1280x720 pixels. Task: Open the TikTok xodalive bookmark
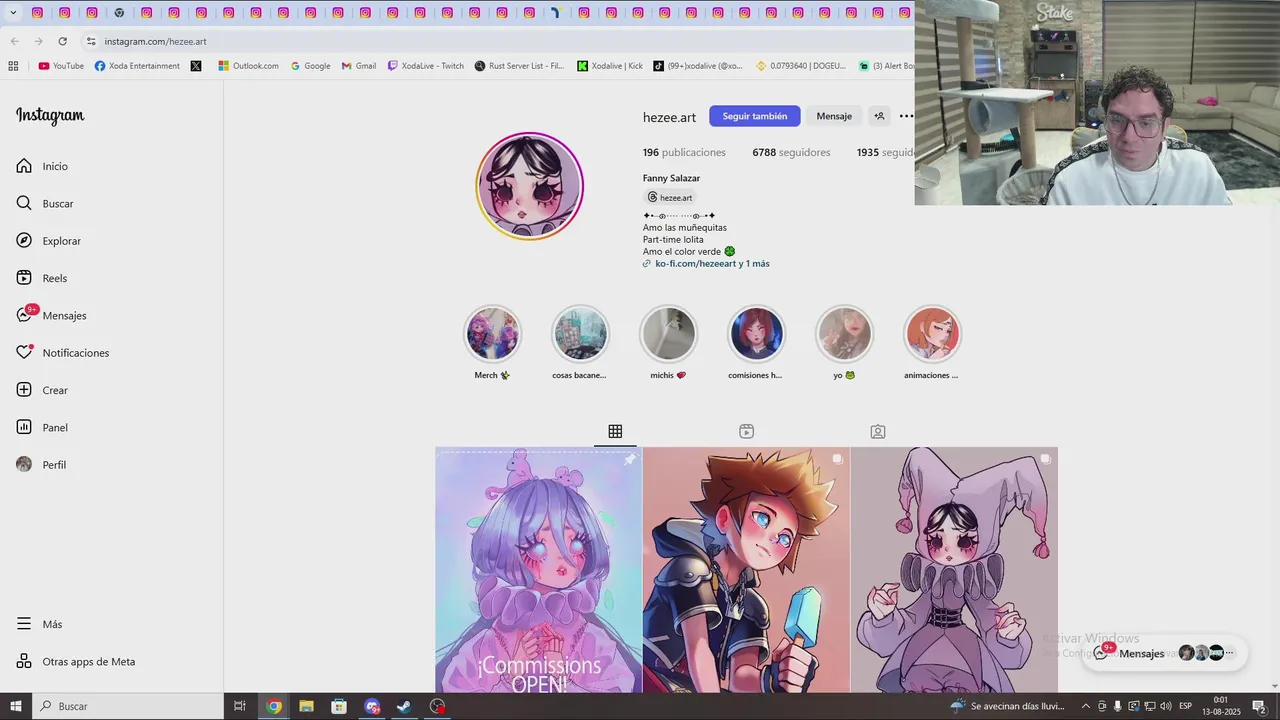tap(698, 66)
